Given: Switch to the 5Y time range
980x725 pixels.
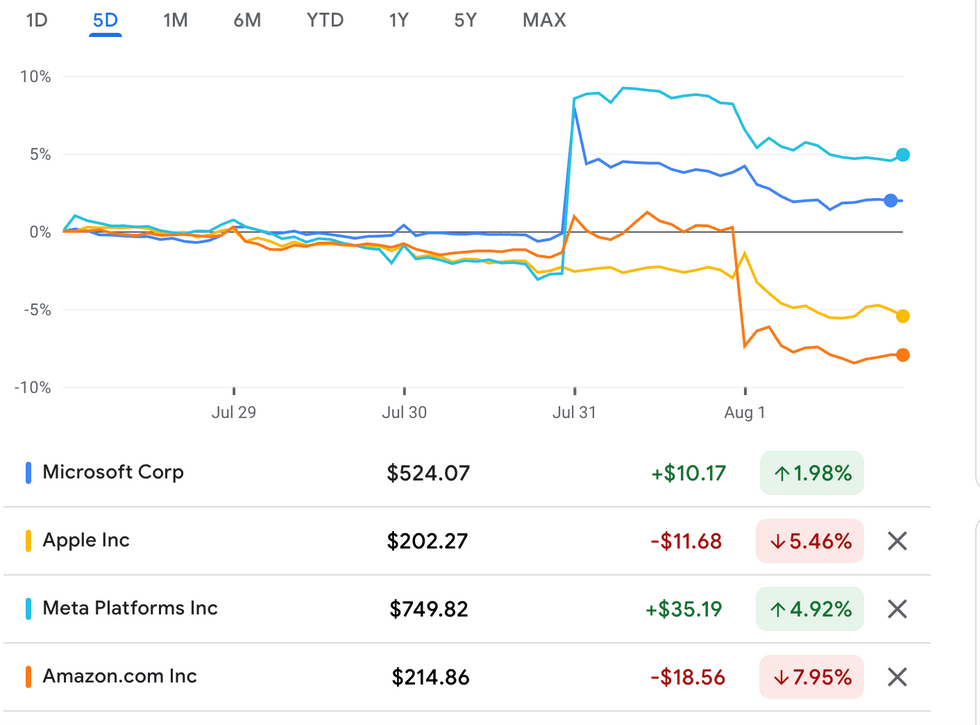Looking at the screenshot, I should coord(465,20).
